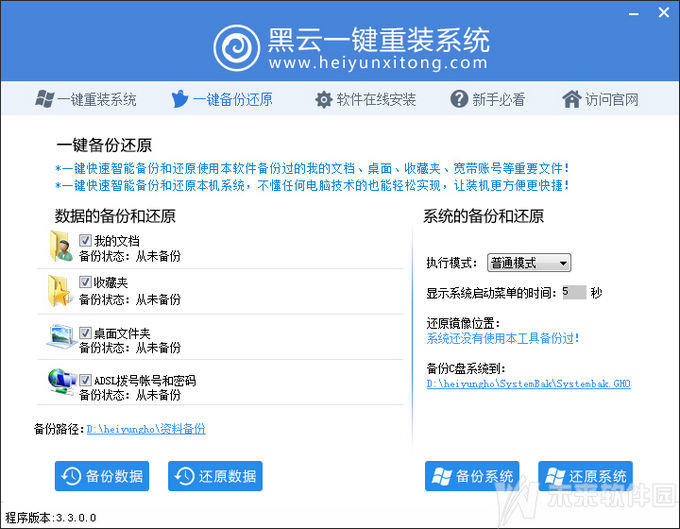Switch to 一键重装系统 tab
Image resolution: width=680 pixels, height=529 pixels.
click(x=85, y=99)
